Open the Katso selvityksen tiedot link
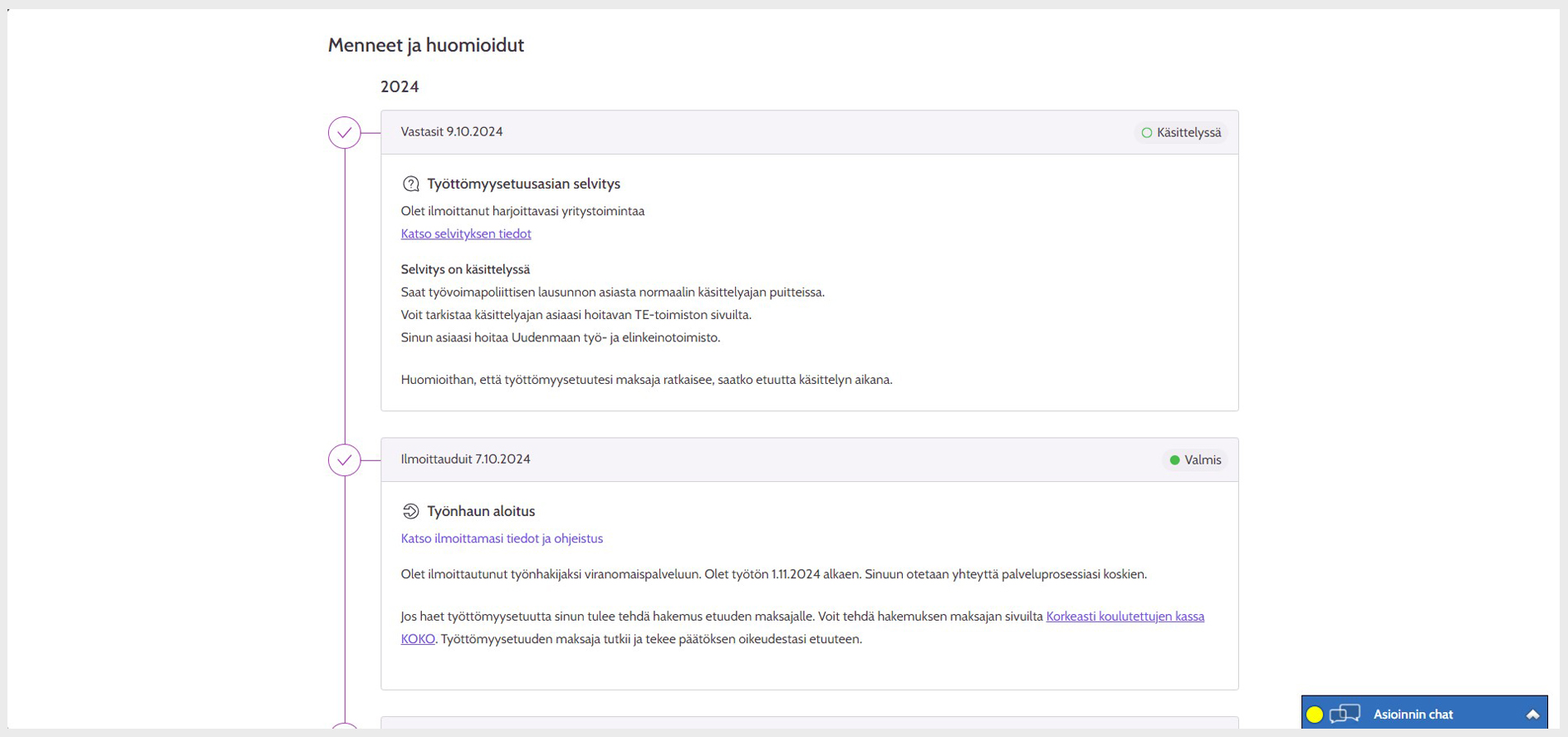The width and height of the screenshot is (1568, 737). tap(466, 234)
